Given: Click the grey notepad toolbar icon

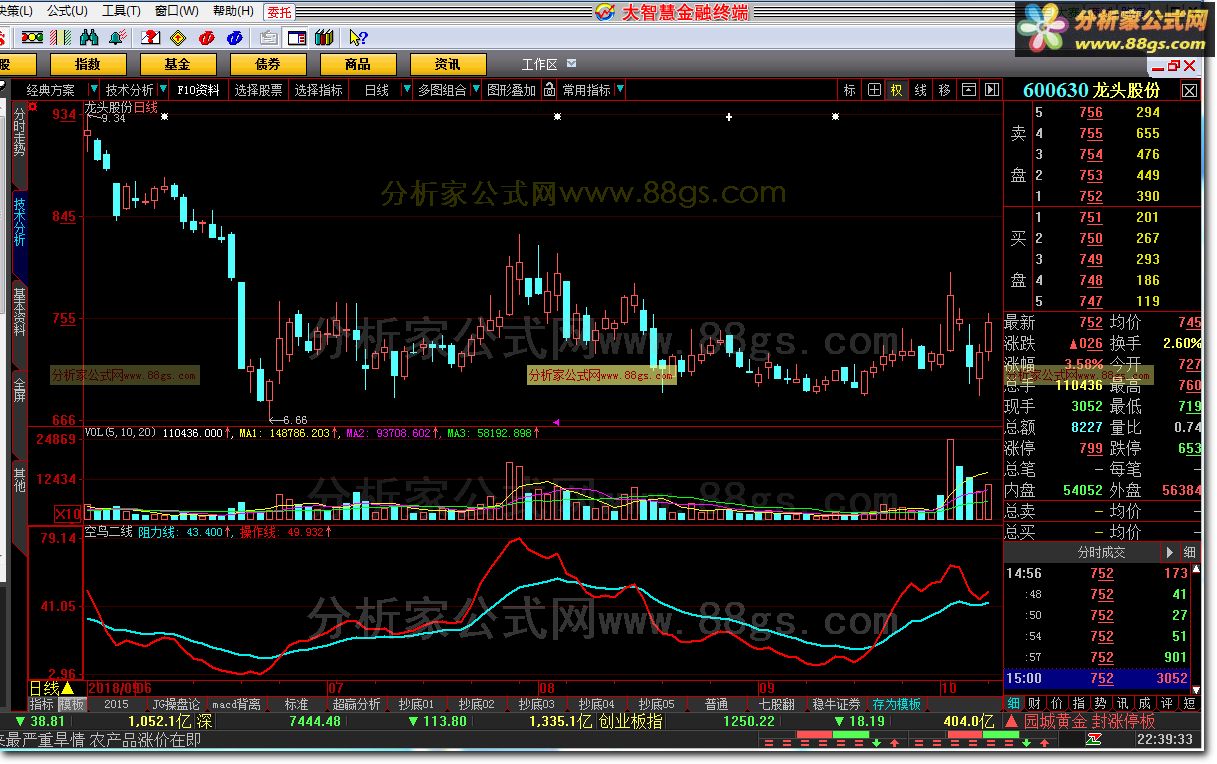Looking at the screenshot, I should [x=268, y=38].
